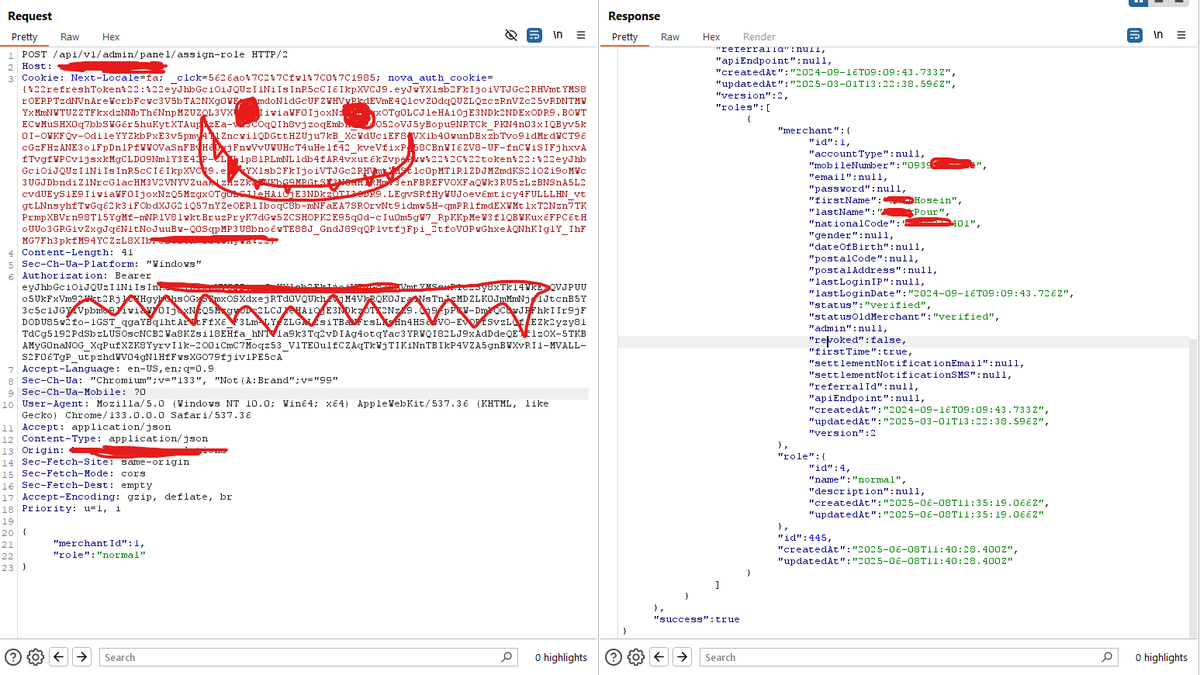Go to previous match in Response search
This screenshot has width=1200, height=675.
click(659, 657)
